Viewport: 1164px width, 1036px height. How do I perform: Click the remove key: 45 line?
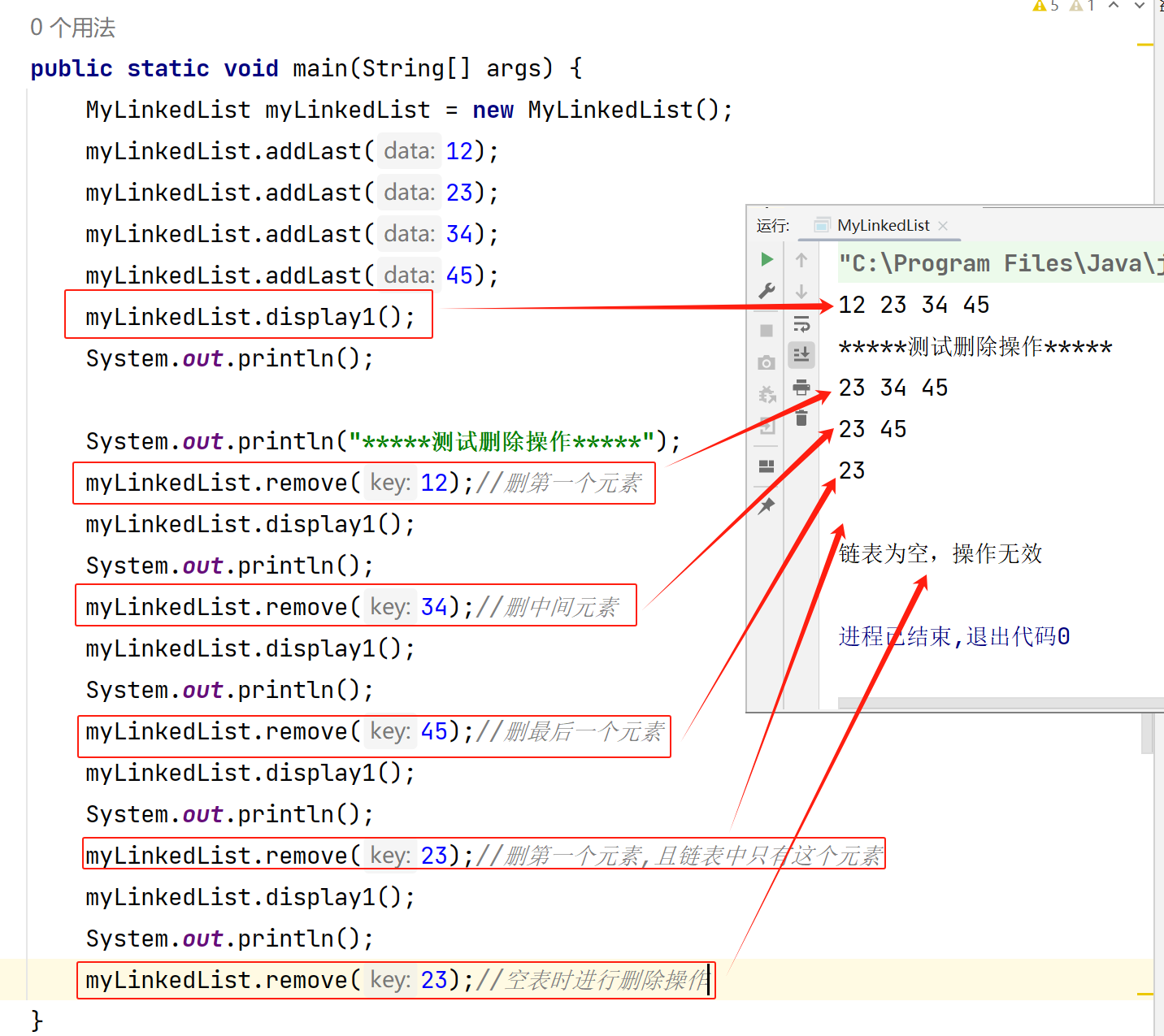(x=375, y=731)
